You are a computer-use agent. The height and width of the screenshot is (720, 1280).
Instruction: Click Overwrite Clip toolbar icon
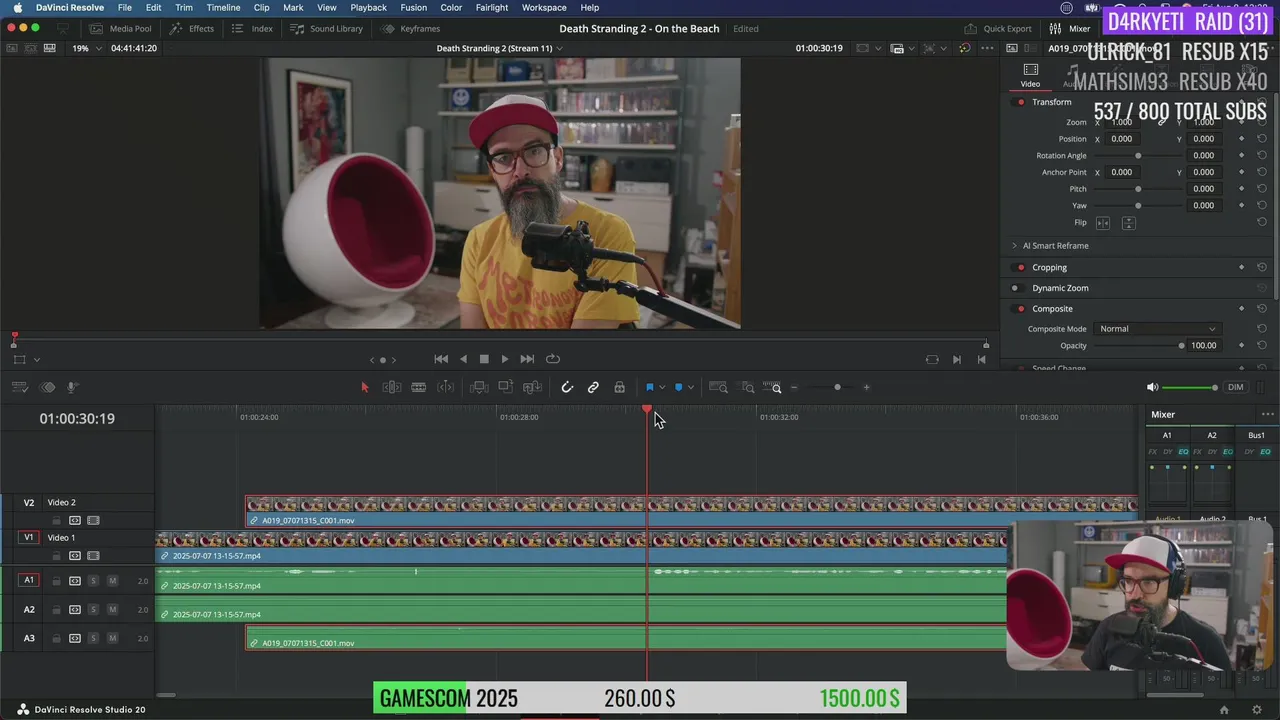506,387
